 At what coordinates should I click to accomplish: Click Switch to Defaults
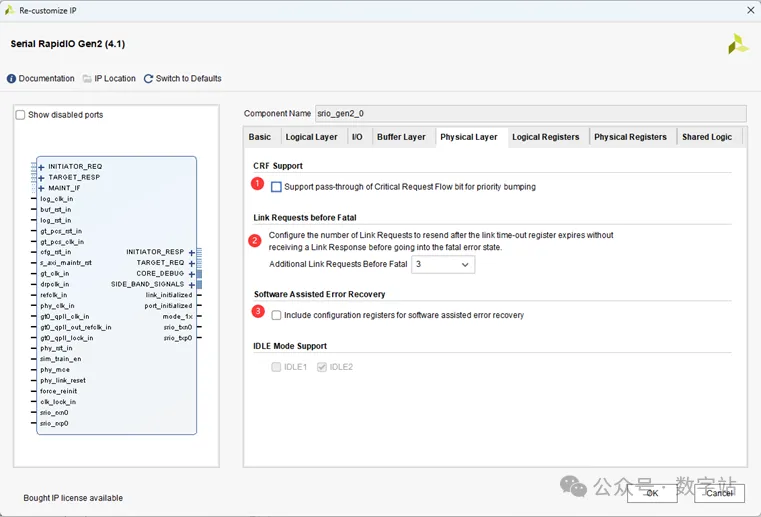[x=189, y=79]
